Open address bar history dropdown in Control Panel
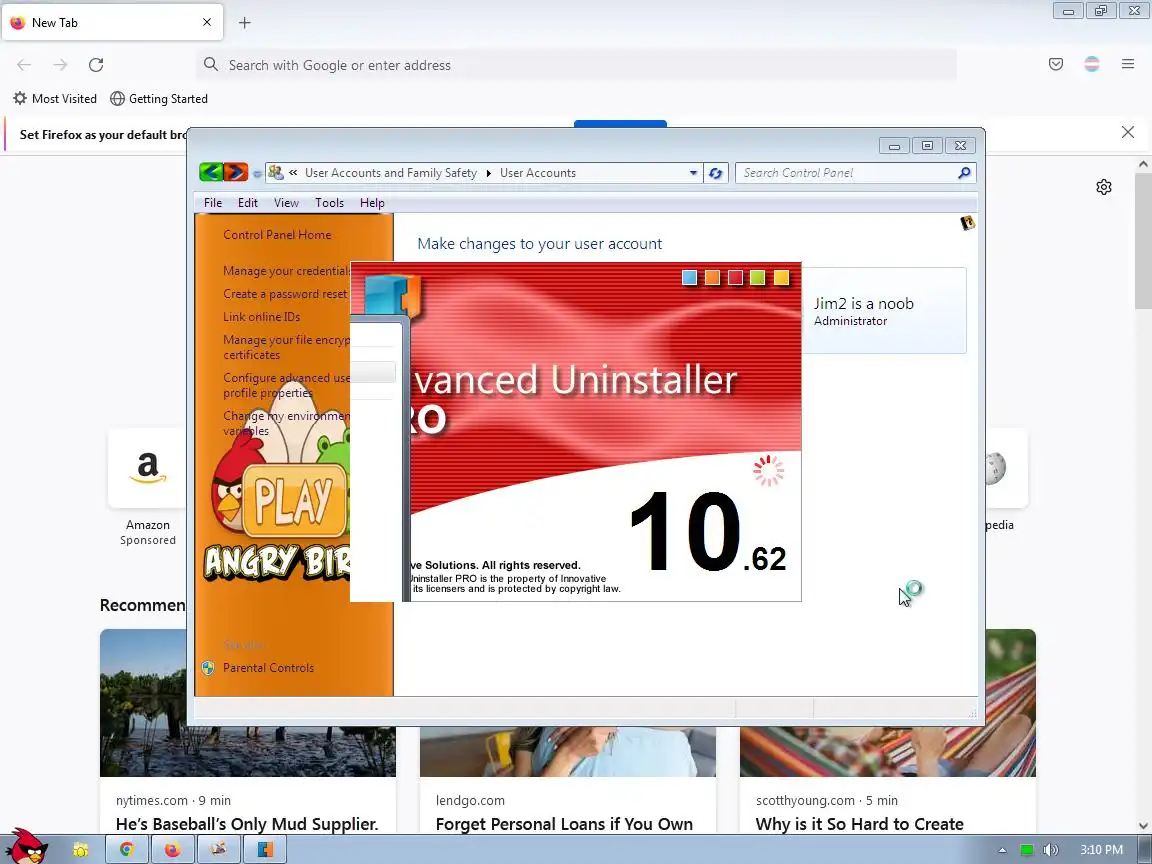The image size is (1152, 864). pos(693,173)
